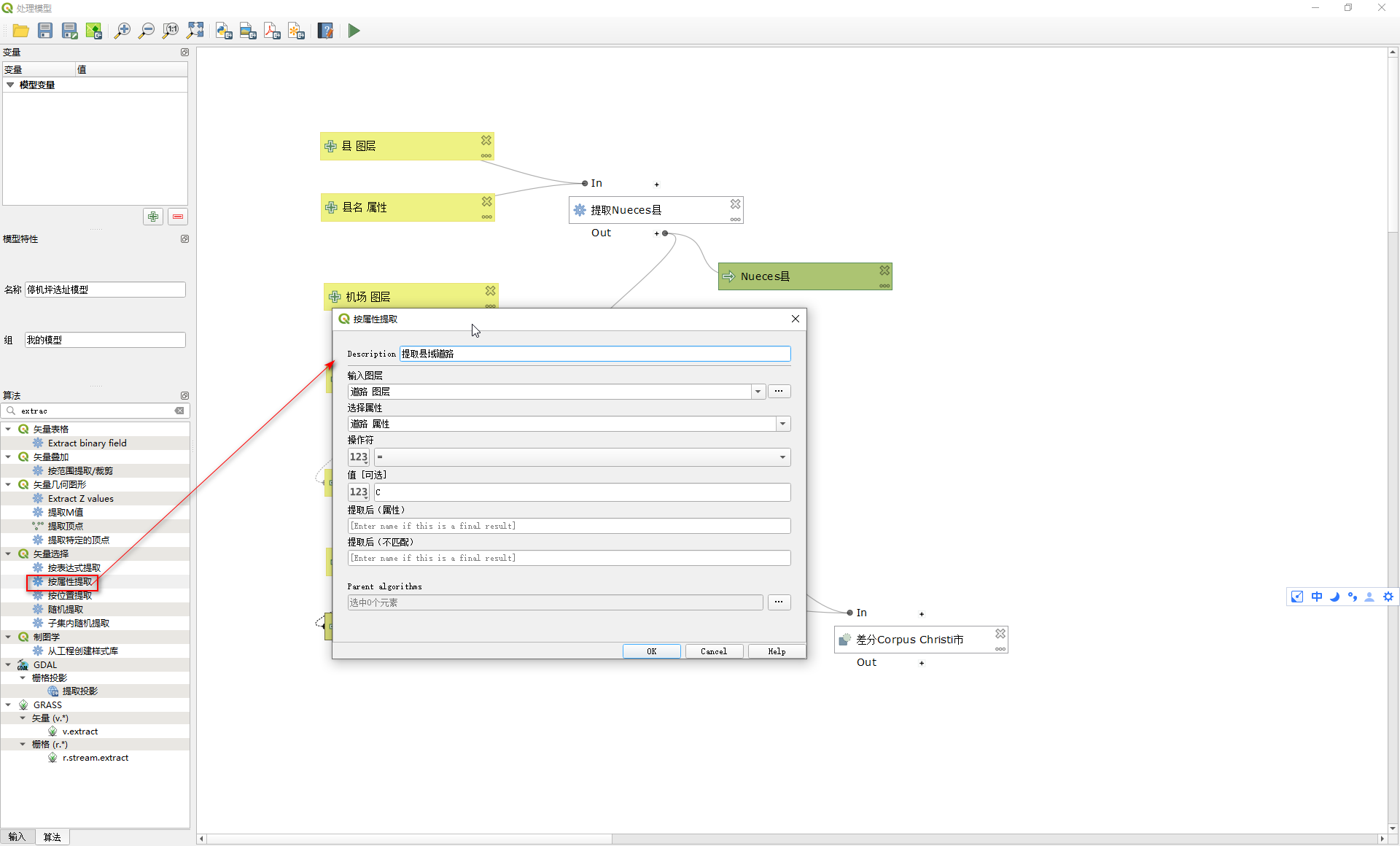Click the Description text field
This screenshot has width=1400, height=846.
(x=594, y=354)
